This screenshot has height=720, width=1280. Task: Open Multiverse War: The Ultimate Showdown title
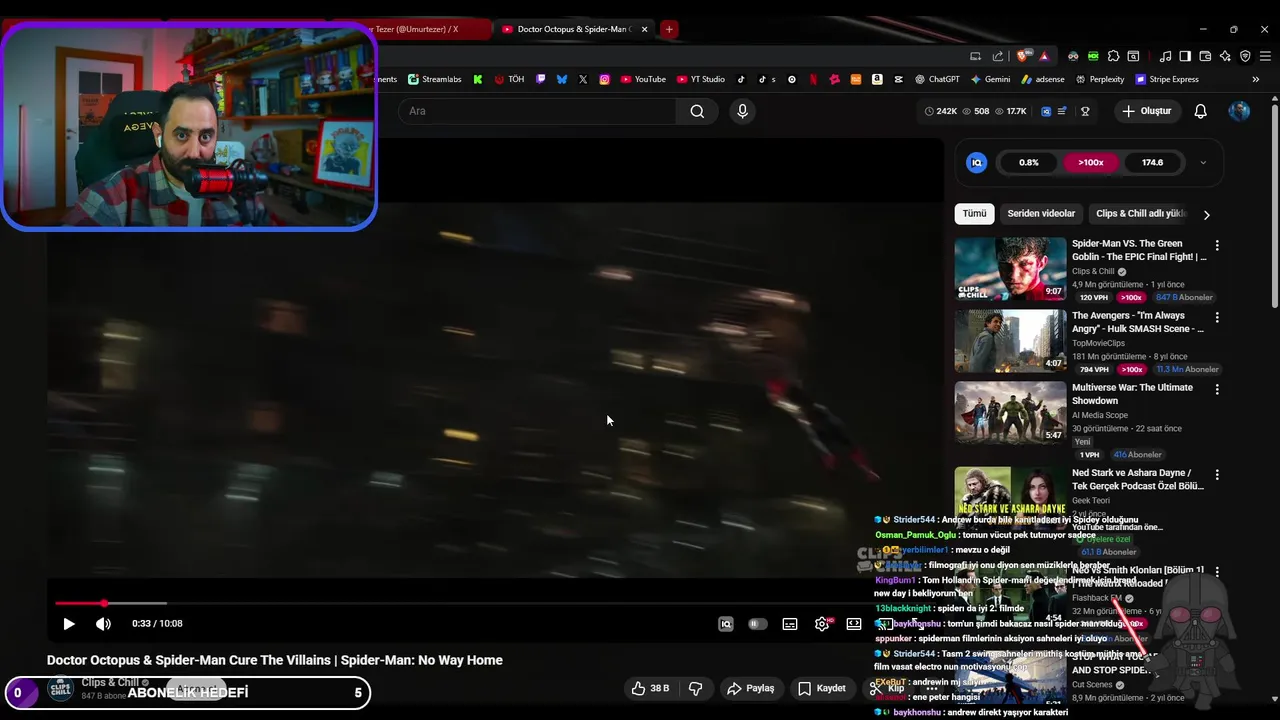click(1132, 394)
